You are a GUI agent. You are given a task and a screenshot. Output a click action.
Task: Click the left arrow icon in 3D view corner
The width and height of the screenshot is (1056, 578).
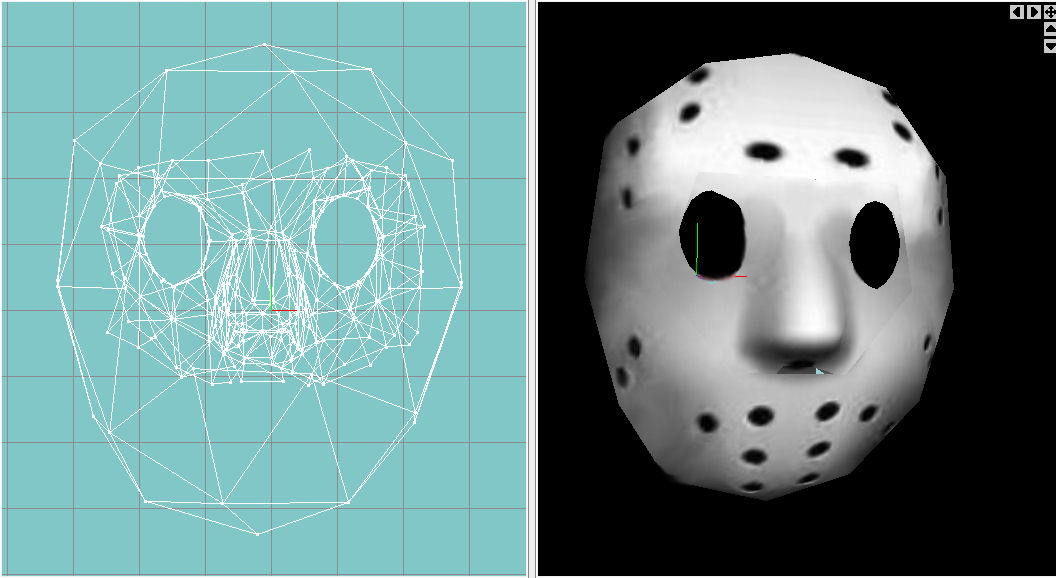click(x=1016, y=12)
